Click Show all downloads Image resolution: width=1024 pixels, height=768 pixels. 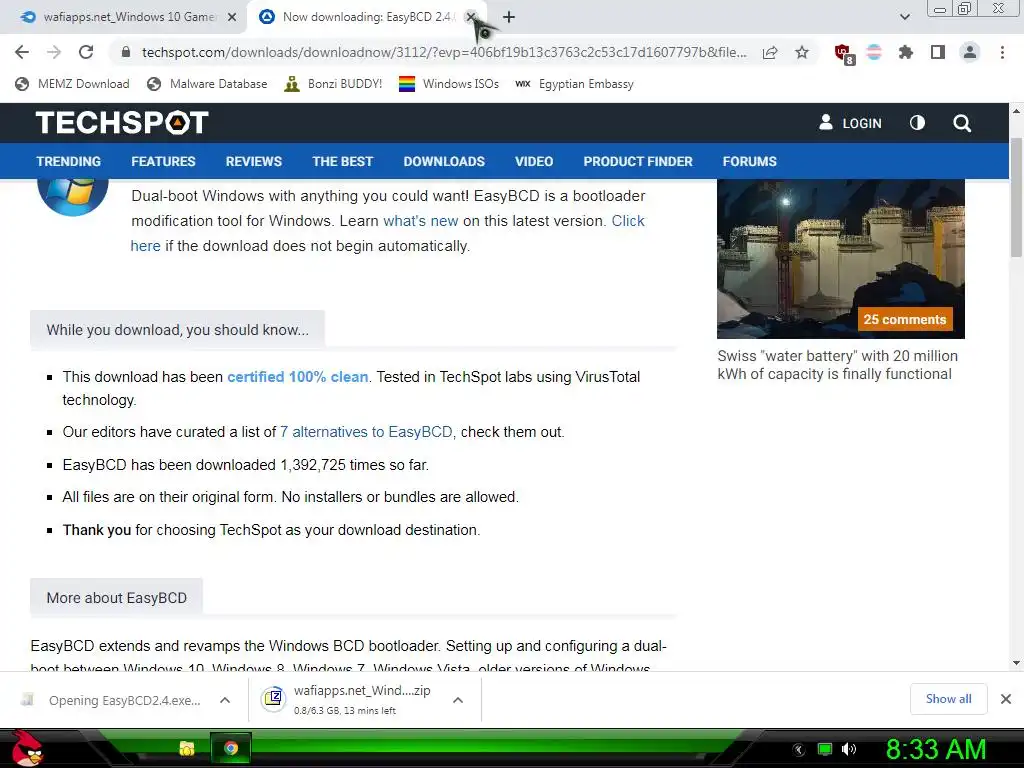point(948,699)
